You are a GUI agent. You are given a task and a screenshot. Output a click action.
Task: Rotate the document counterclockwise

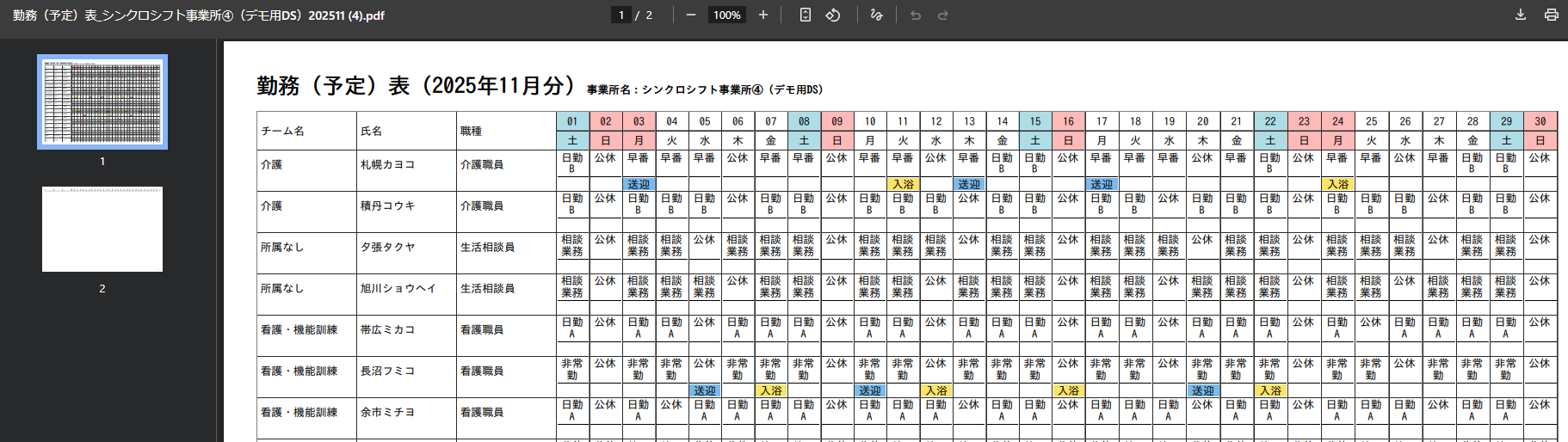pos(833,15)
